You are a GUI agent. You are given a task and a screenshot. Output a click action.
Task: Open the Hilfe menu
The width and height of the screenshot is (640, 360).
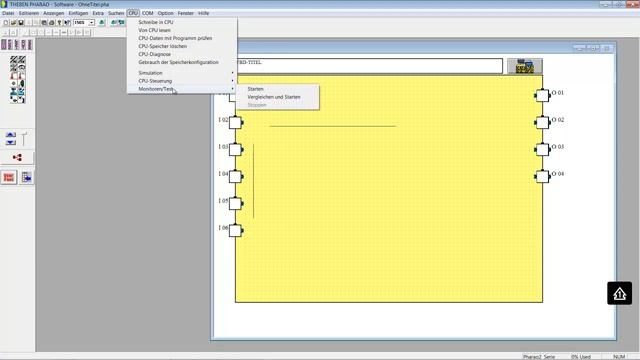204,13
